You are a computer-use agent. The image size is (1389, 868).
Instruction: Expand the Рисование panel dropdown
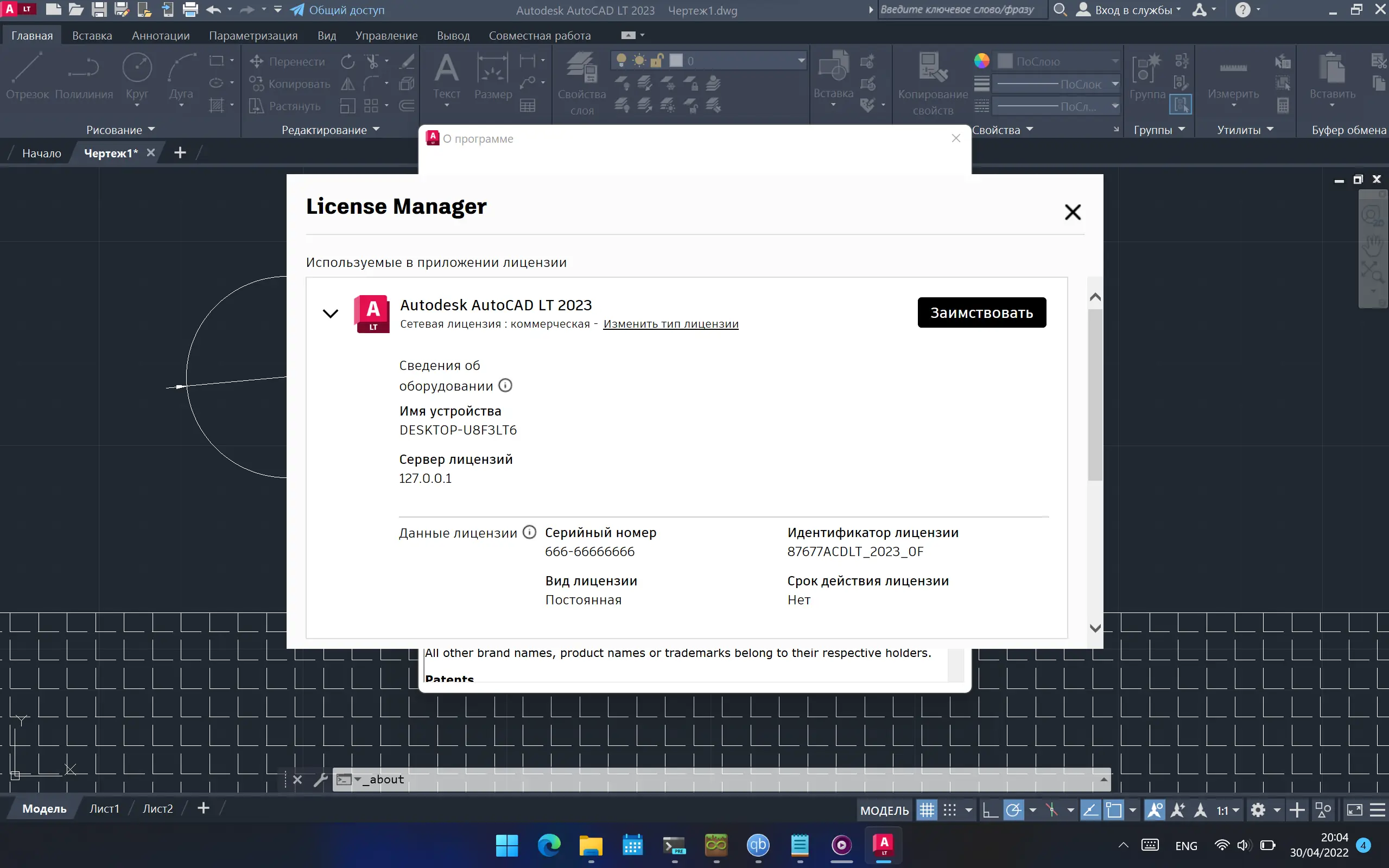(151, 130)
